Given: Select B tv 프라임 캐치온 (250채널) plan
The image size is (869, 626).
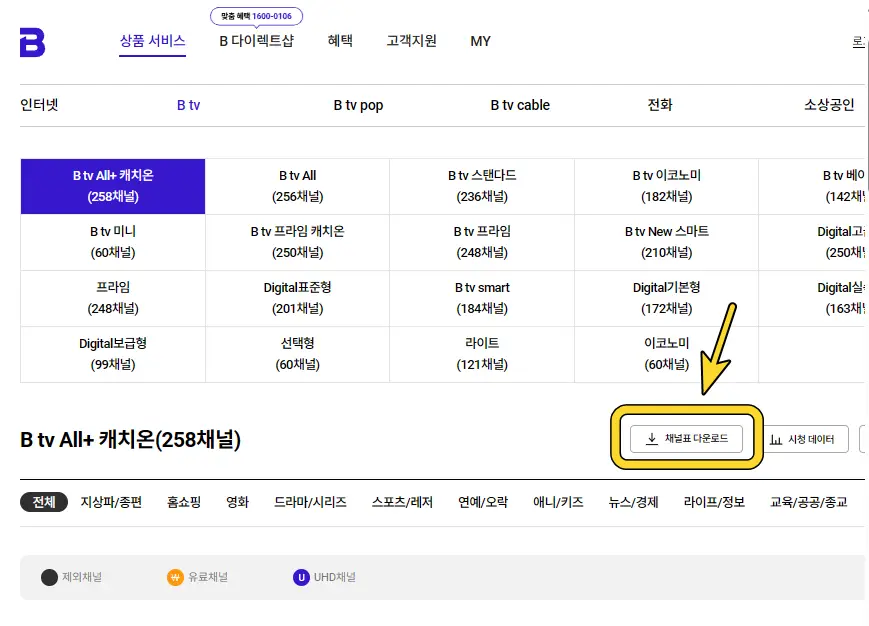Looking at the screenshot, I should (298, 242).
